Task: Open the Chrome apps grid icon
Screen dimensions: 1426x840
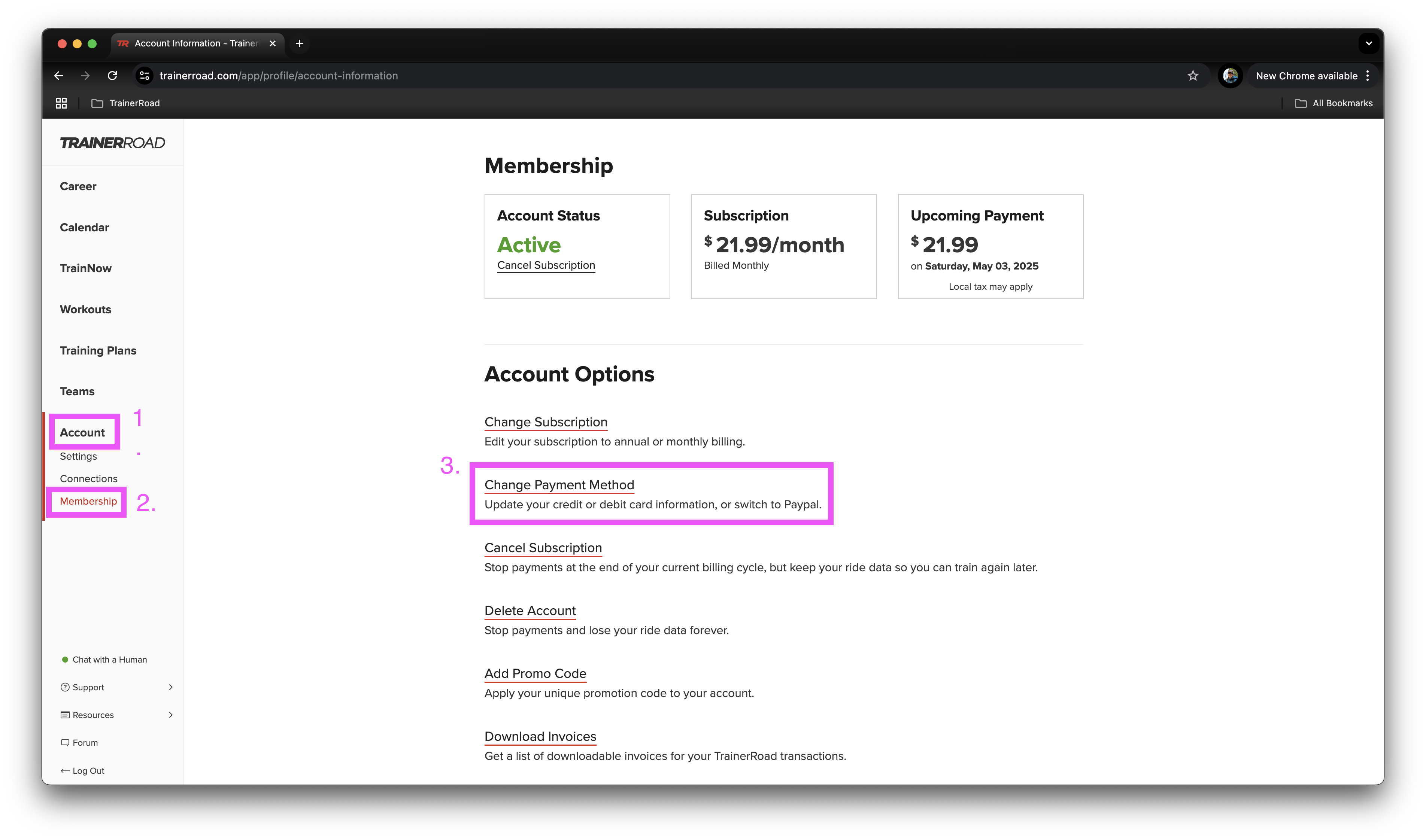Action: click(61, 103)
